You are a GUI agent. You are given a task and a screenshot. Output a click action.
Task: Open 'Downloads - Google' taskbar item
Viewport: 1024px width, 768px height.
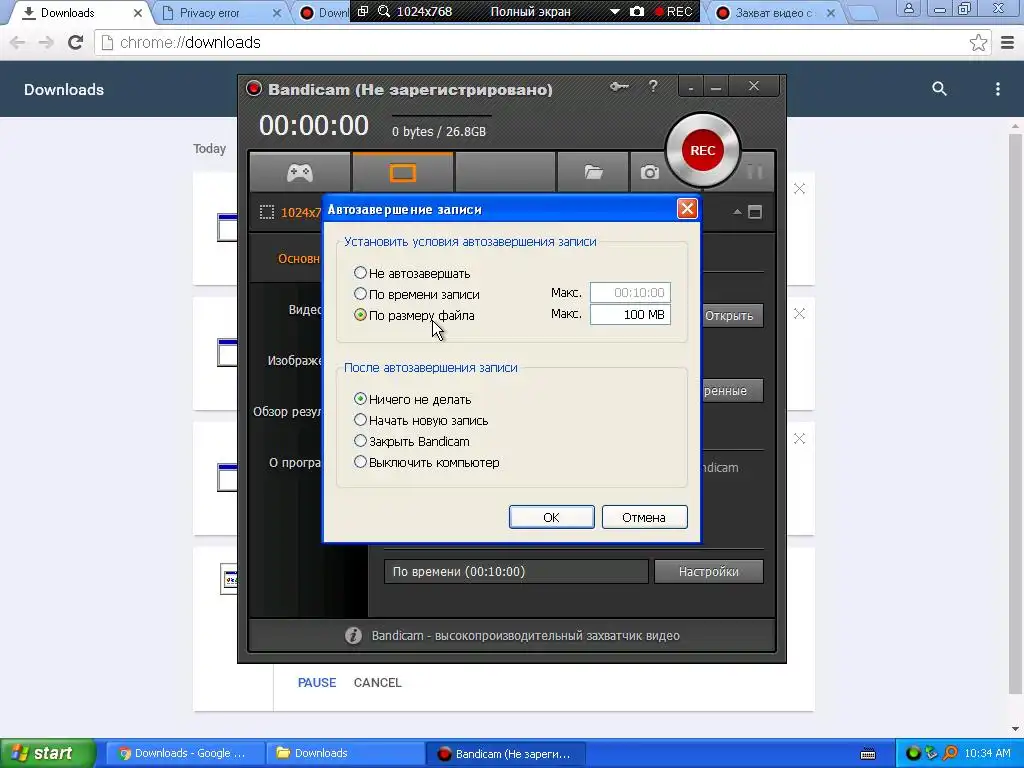coord(184,753)
